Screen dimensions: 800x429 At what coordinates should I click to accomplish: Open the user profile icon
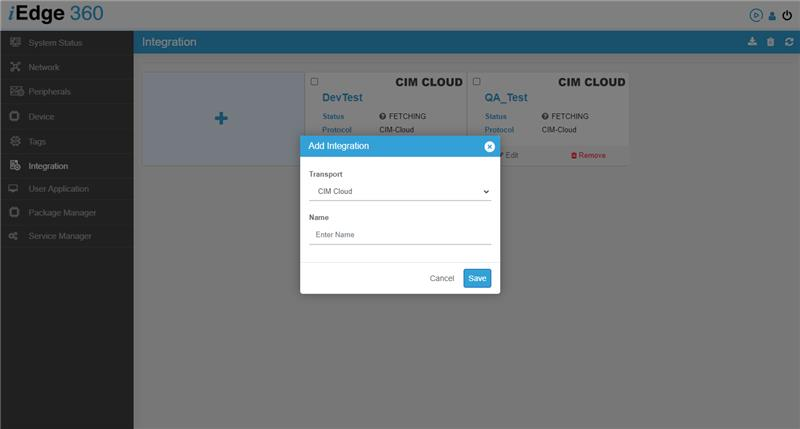[772, 15]
